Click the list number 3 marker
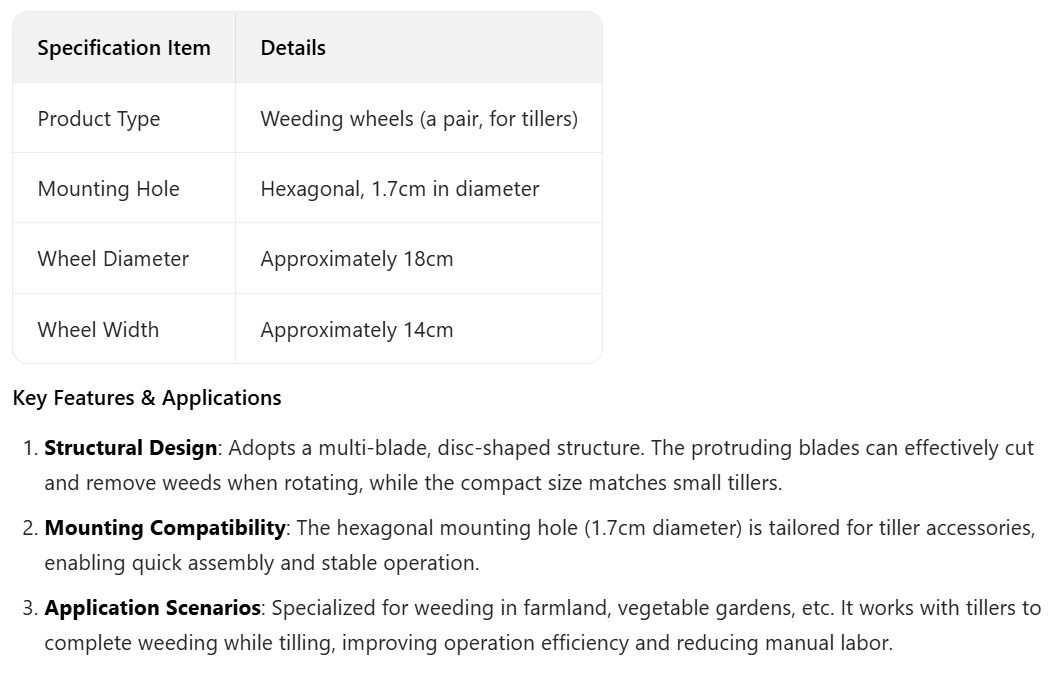 [x=29, y=607]
